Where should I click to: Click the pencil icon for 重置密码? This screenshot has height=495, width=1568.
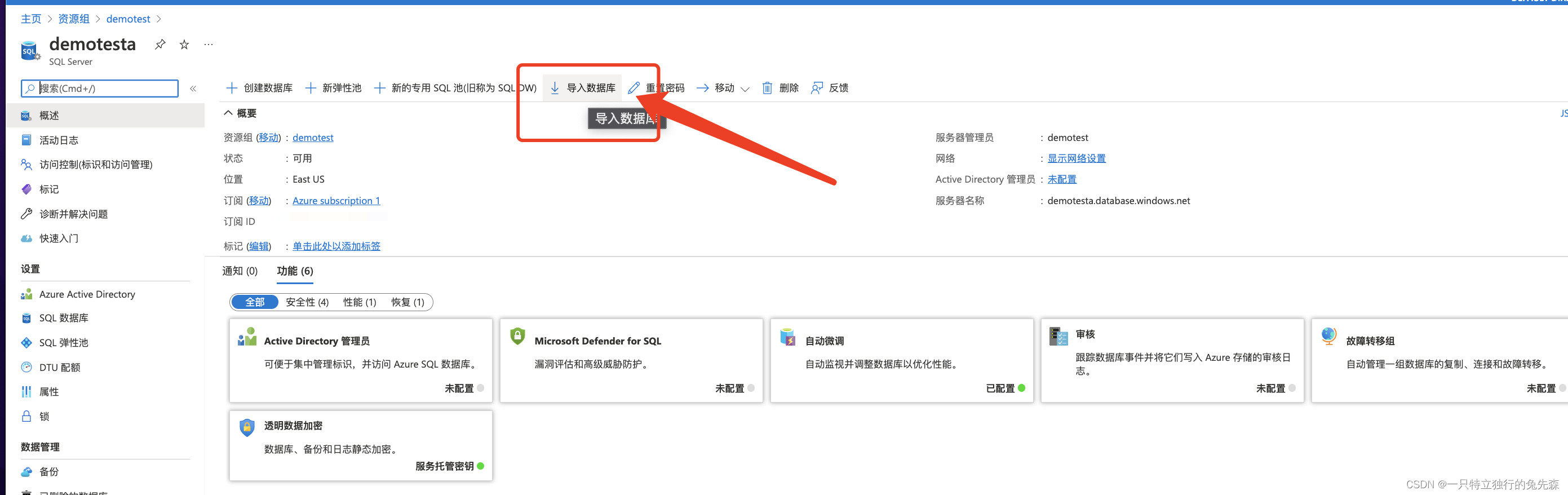[x=634, y=88]
